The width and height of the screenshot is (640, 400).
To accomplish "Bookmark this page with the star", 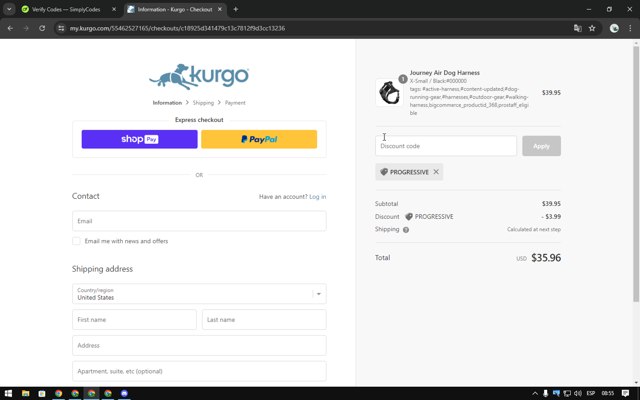I will click(x=592, y=28).
